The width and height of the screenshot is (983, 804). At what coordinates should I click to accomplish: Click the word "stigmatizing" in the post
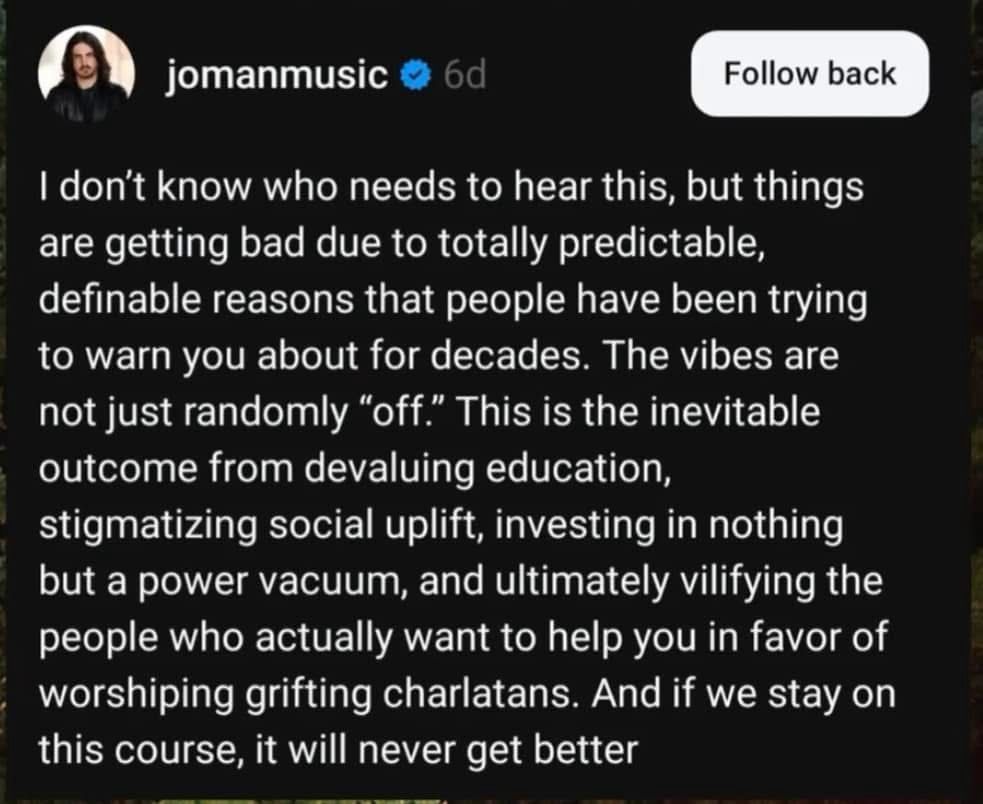(148, 526)
